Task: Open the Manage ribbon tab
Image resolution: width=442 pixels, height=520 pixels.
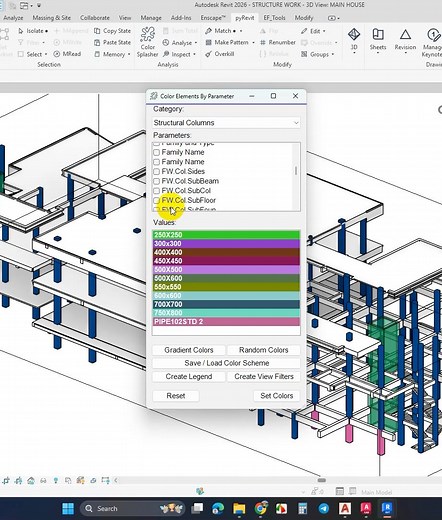Action: tap(151, 18)
